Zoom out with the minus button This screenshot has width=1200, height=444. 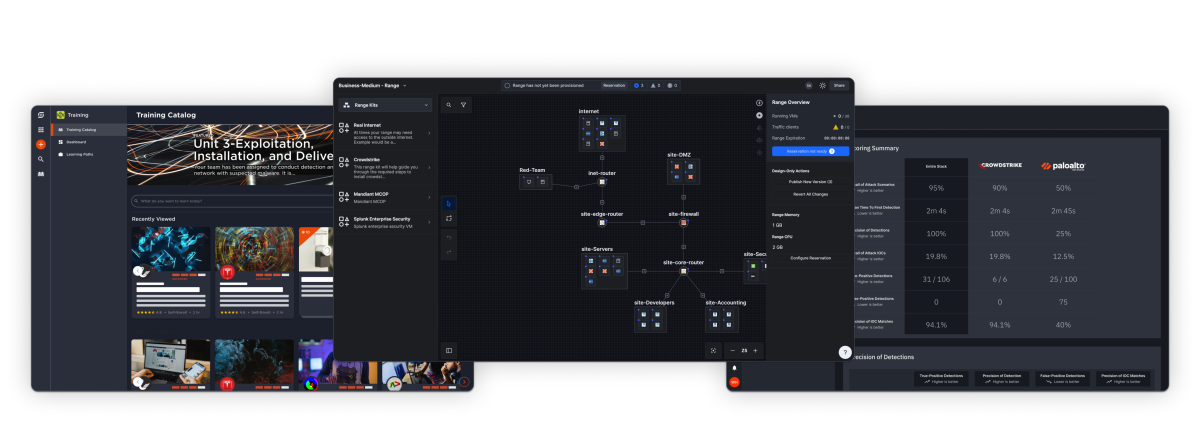[733, 350]
